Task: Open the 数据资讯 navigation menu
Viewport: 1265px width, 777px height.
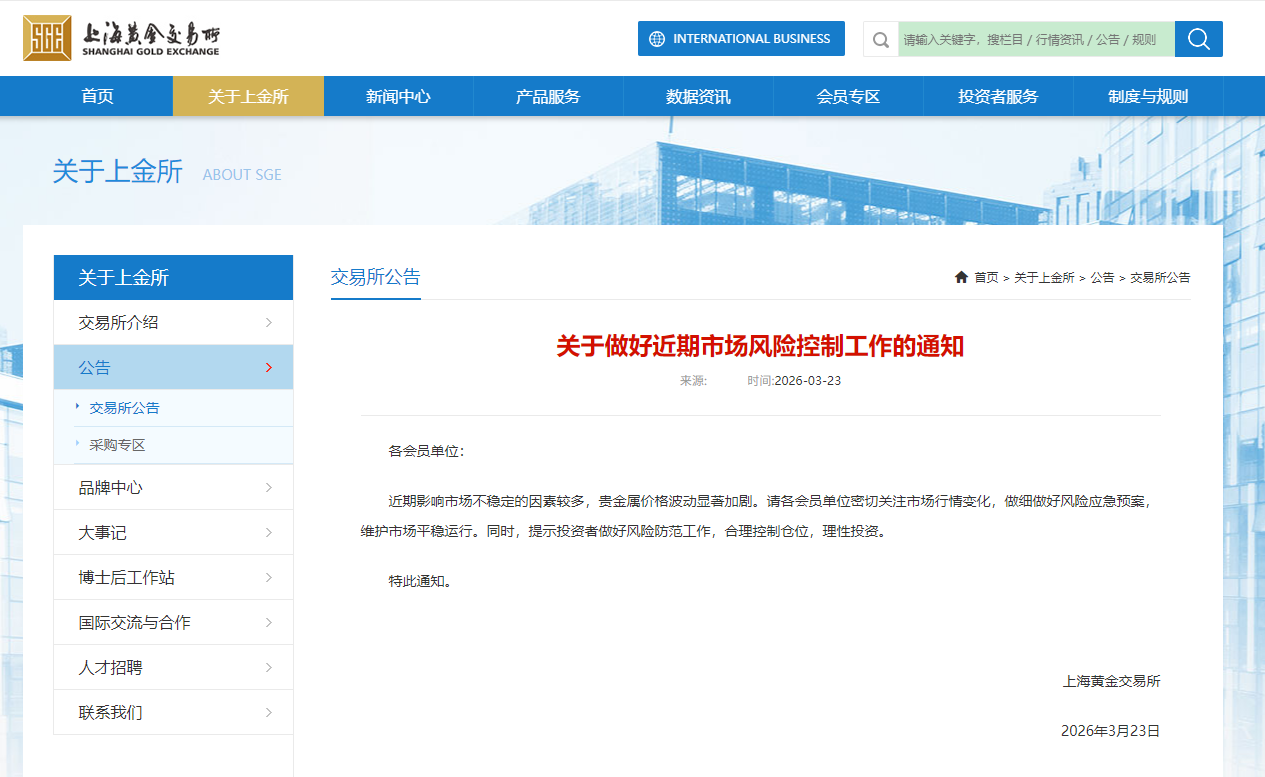Action: click(x=698, y=96)
